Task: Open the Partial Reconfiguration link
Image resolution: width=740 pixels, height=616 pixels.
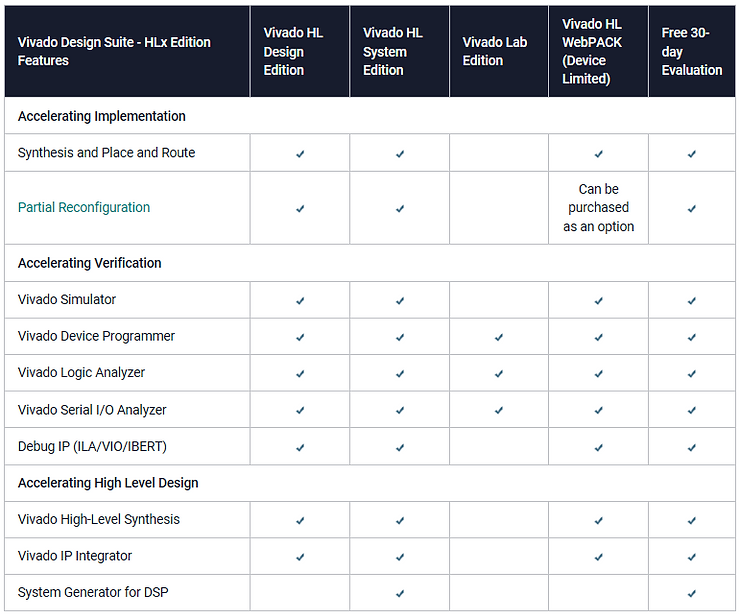Action: pyautogui.click(x=84, y=208)
